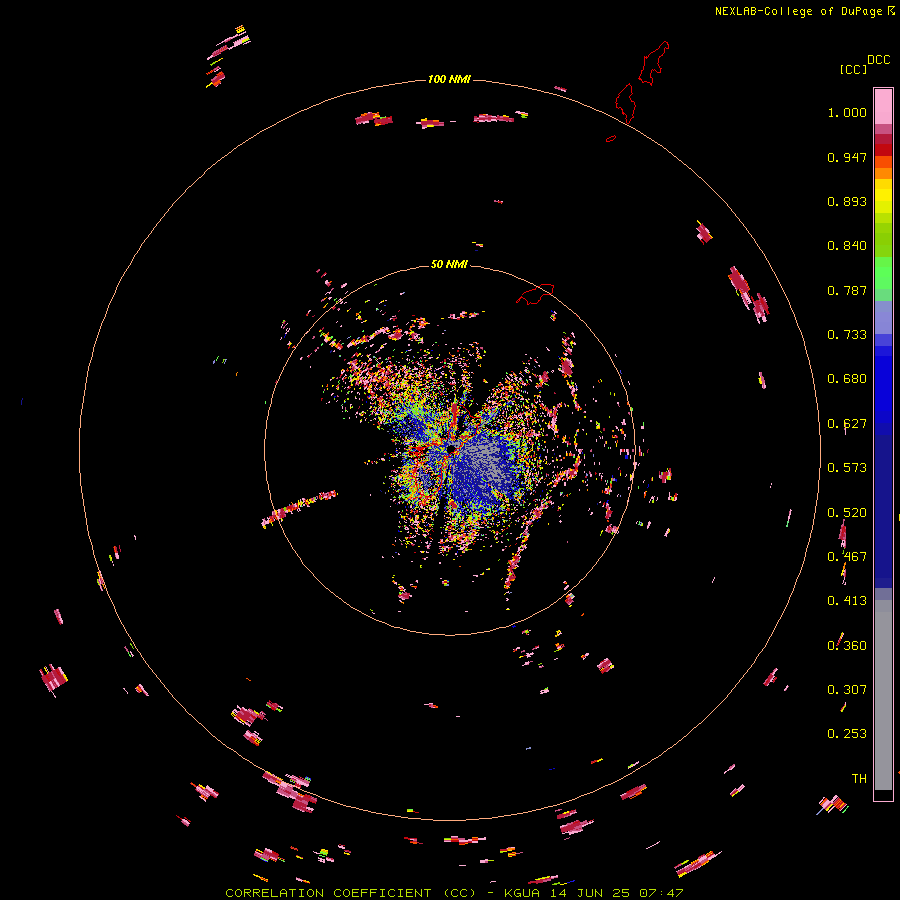This screenshot has width=900, height=900.
Task: Pick the olive green swatch near 0.840
Action: click(x=883, y=240)
